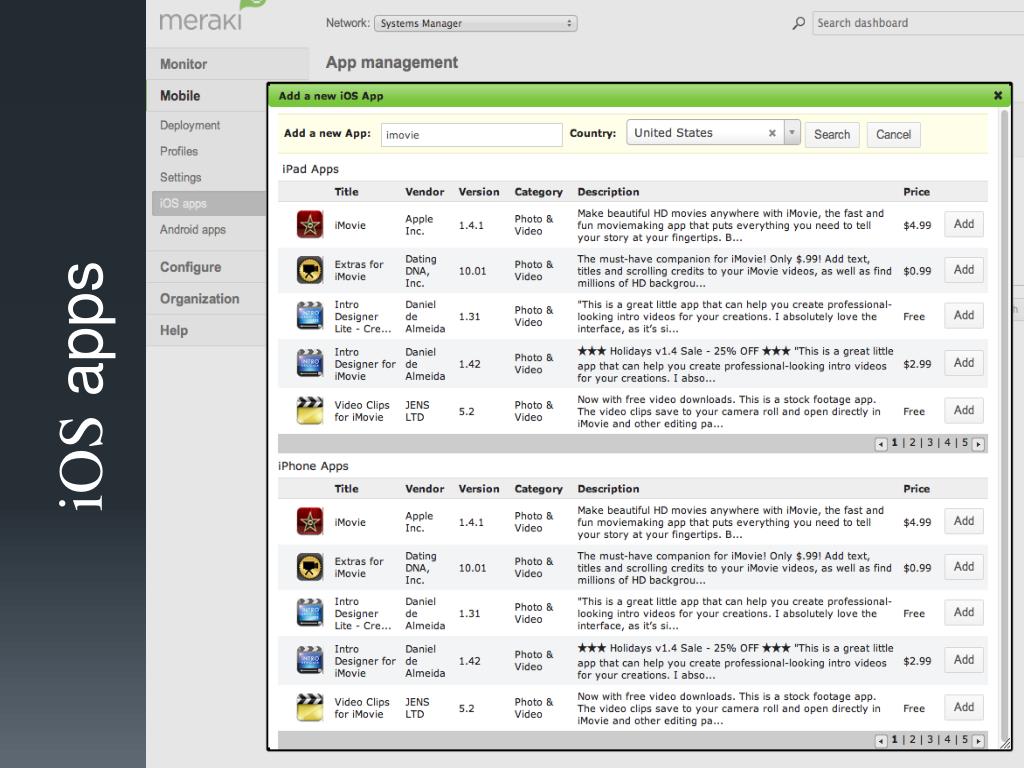Click the Vendor column header in iPhone Apps
The width and height of the screenshot is (1024, 768).
pyautogui.click(x=424, y=489)
